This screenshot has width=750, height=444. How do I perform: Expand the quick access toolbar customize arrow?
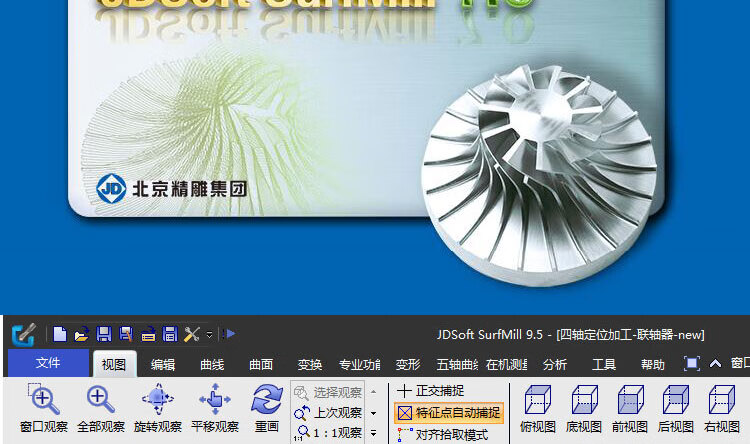[x=209, y=334]
